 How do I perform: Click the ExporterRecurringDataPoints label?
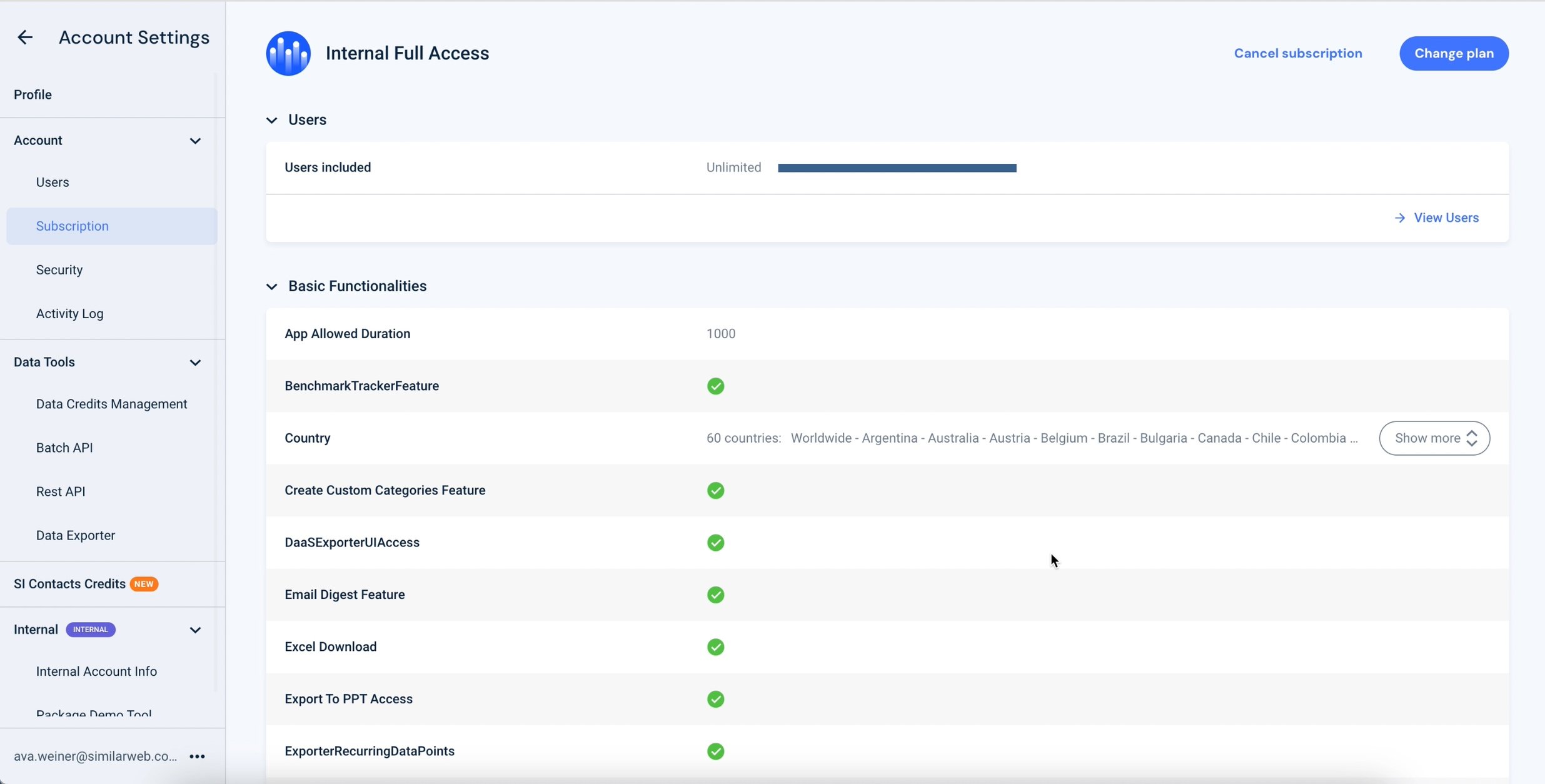(x=369, y=751)
